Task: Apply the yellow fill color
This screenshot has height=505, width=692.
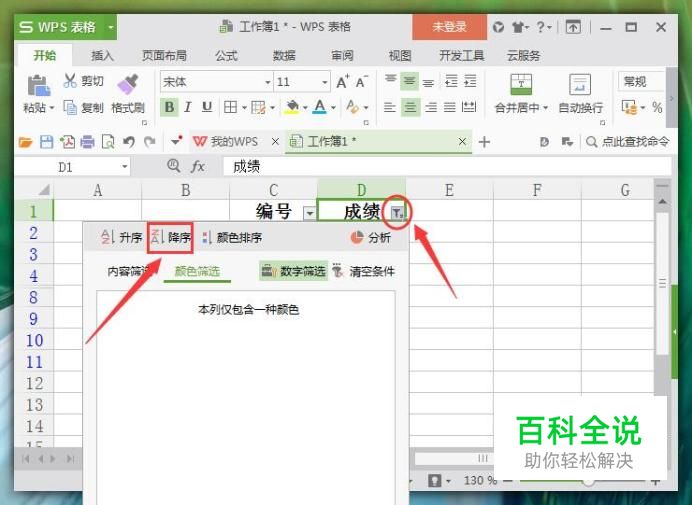Action: (292, 107)
